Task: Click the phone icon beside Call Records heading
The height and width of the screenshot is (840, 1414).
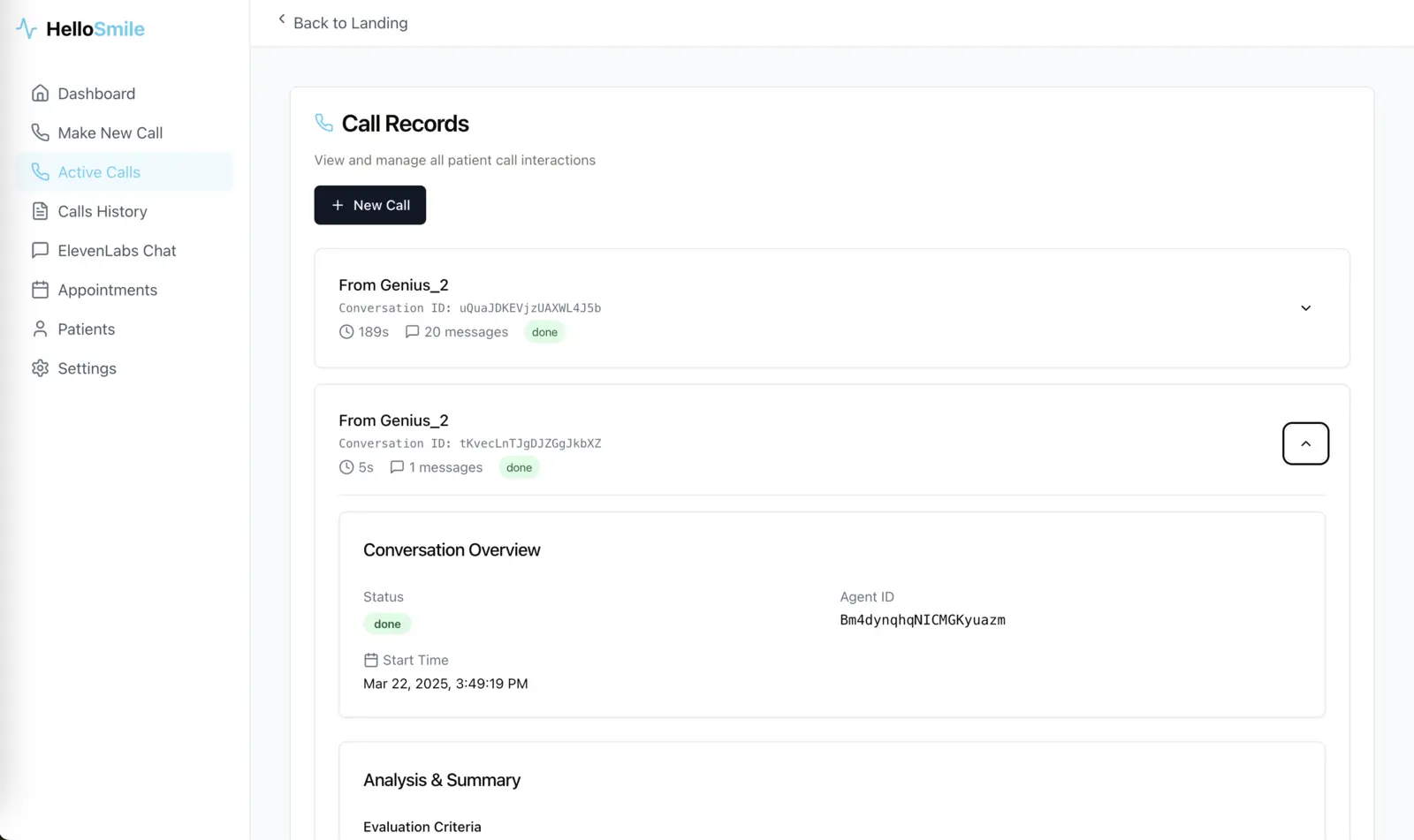Action: [324, 123]
